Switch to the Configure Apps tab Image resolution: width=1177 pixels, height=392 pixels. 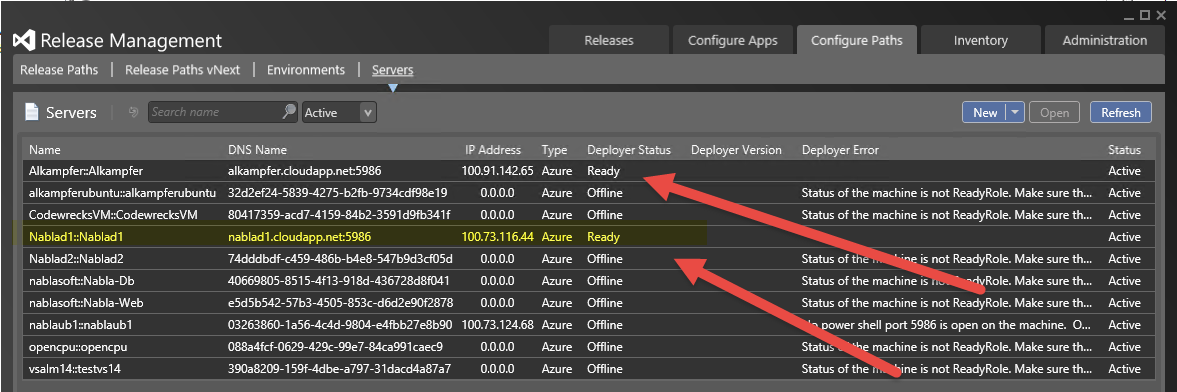point(733,41)
